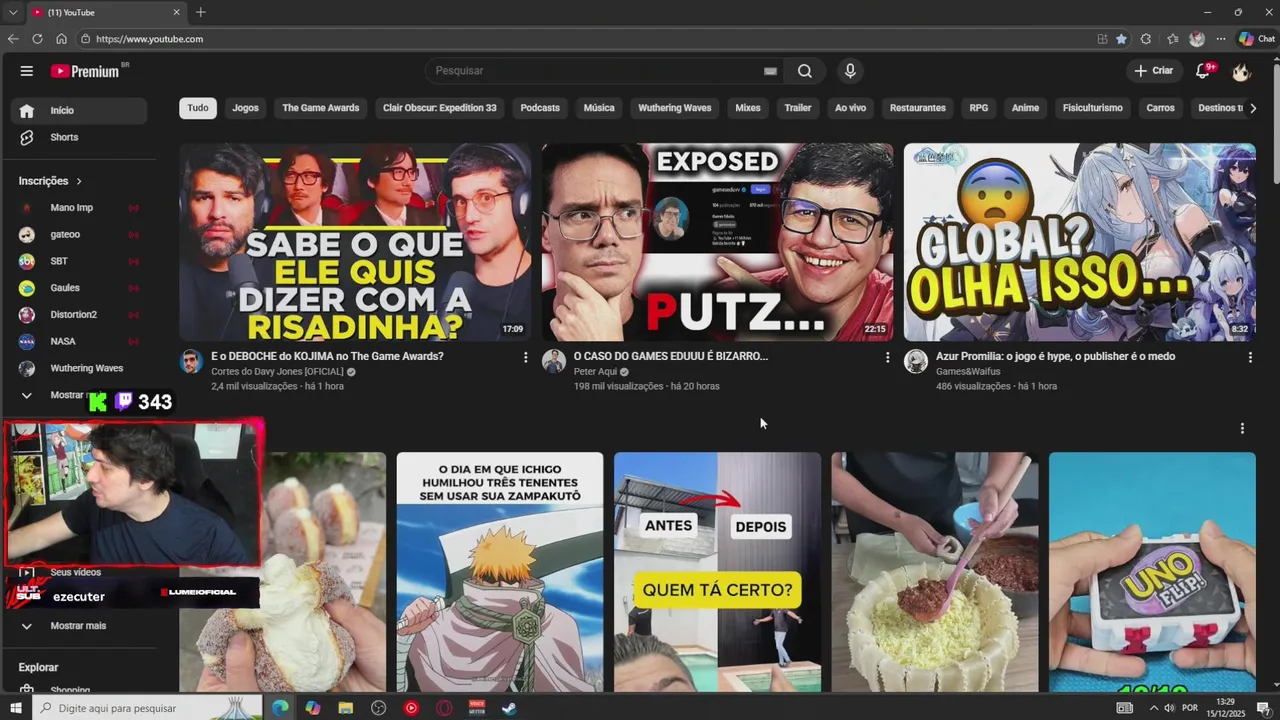Viewport: 1280px width, 720px height.
Task: Open Shorts in the sidebar
Action: point(80,137)
